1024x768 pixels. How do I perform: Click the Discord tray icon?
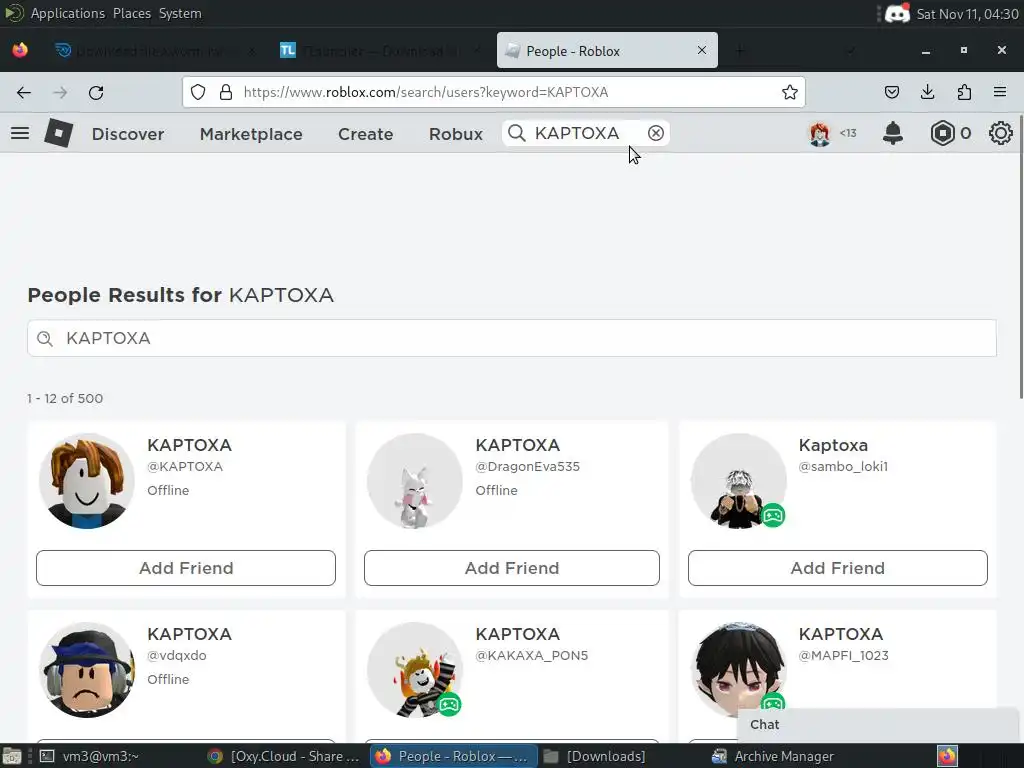coord(897,13)
